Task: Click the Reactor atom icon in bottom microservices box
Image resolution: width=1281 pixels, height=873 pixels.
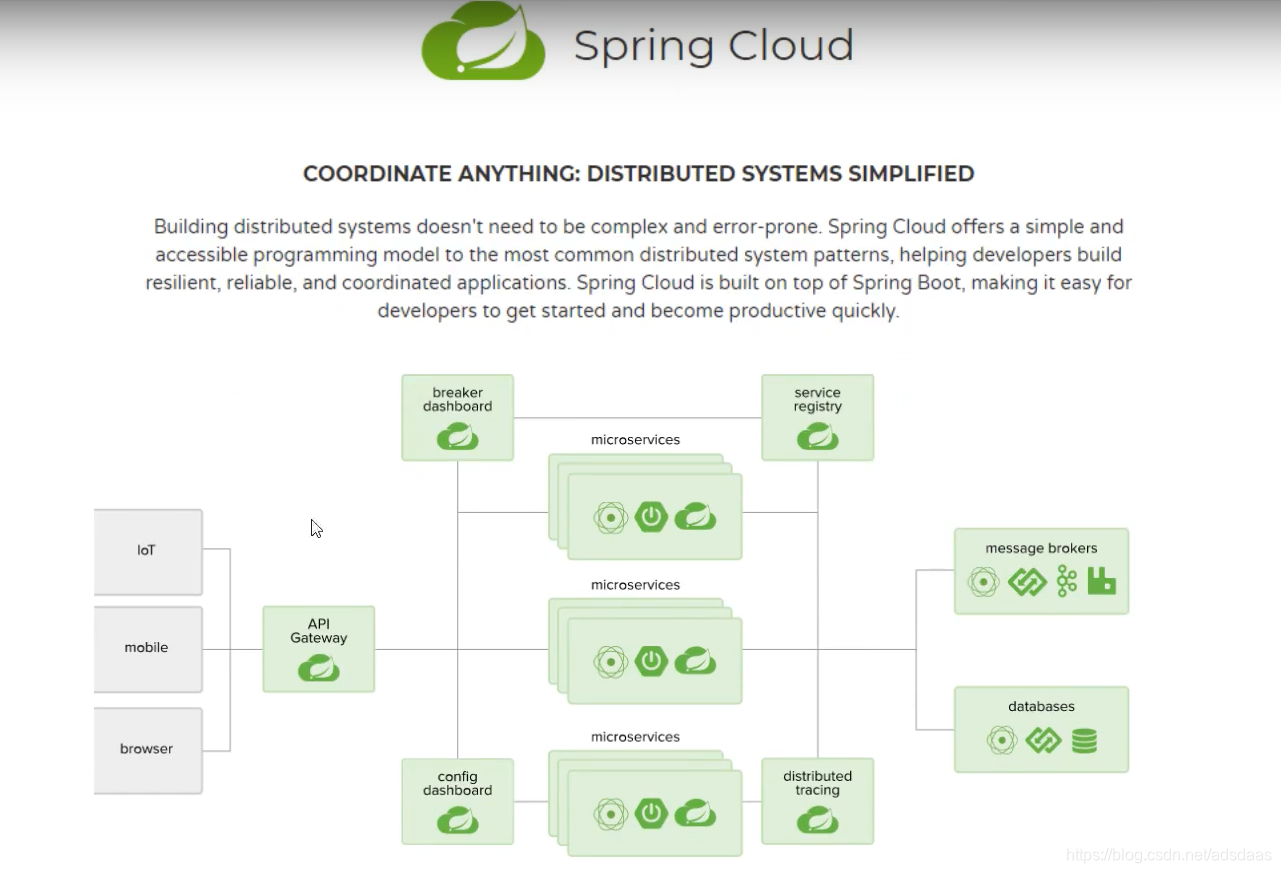Action: pos(610,813)
